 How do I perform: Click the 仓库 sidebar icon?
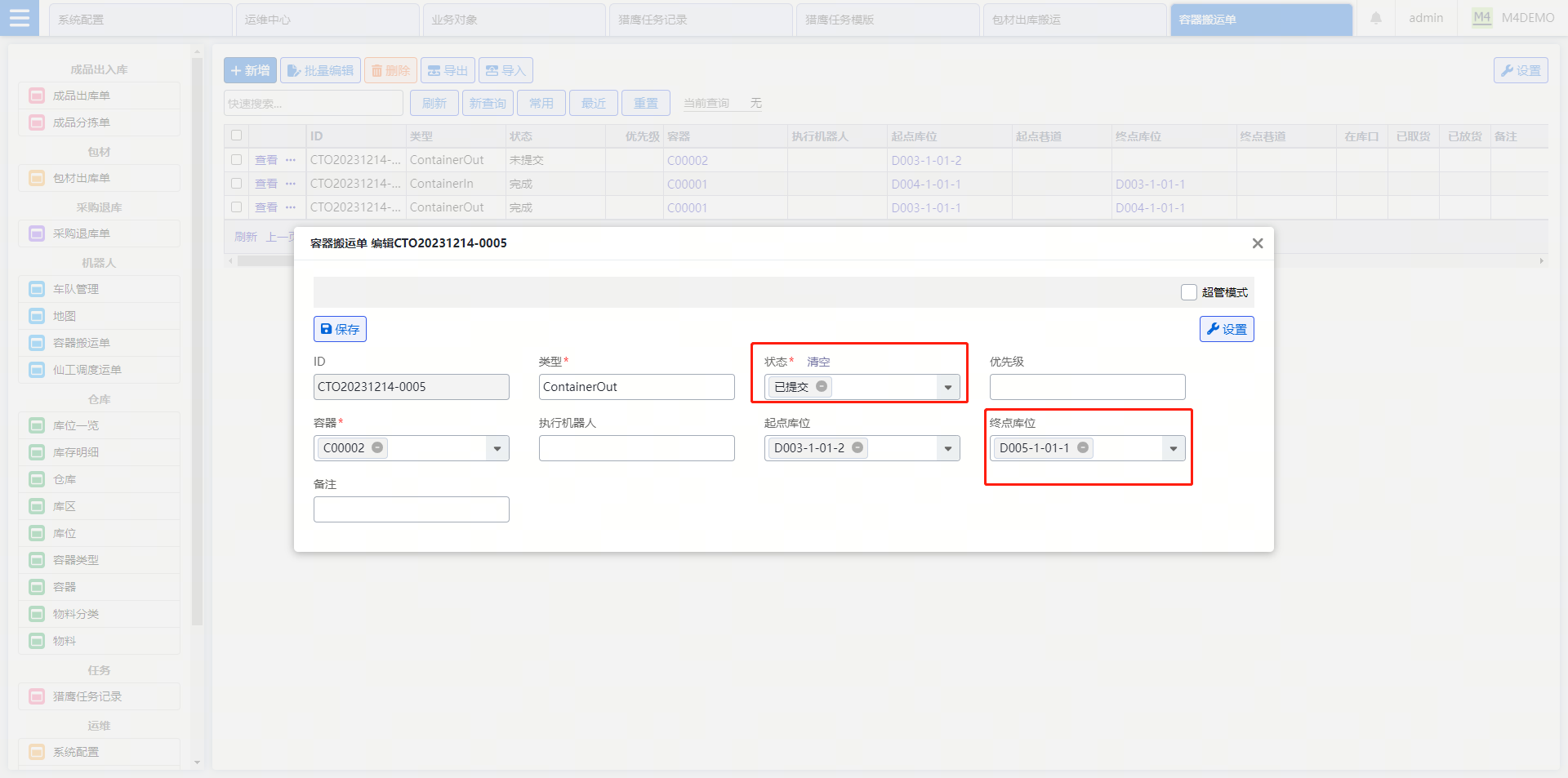click(37, 479)
